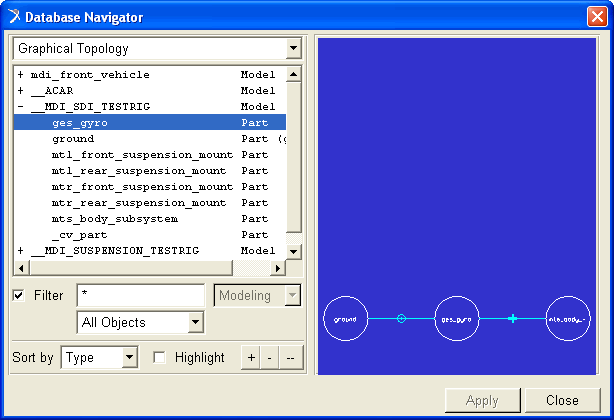Click the double minus collapse-all button

pyautogui.click(x=290, y=357)
